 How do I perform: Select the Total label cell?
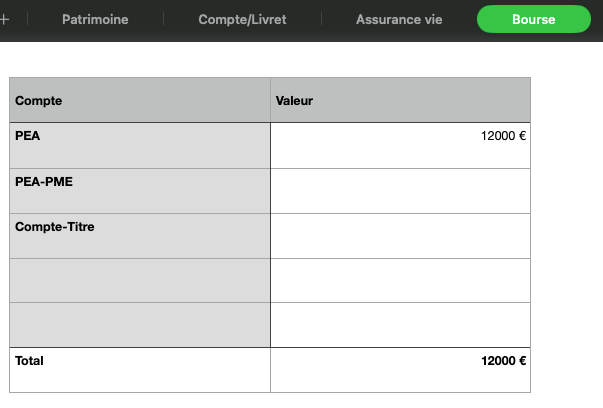point(140,370)
